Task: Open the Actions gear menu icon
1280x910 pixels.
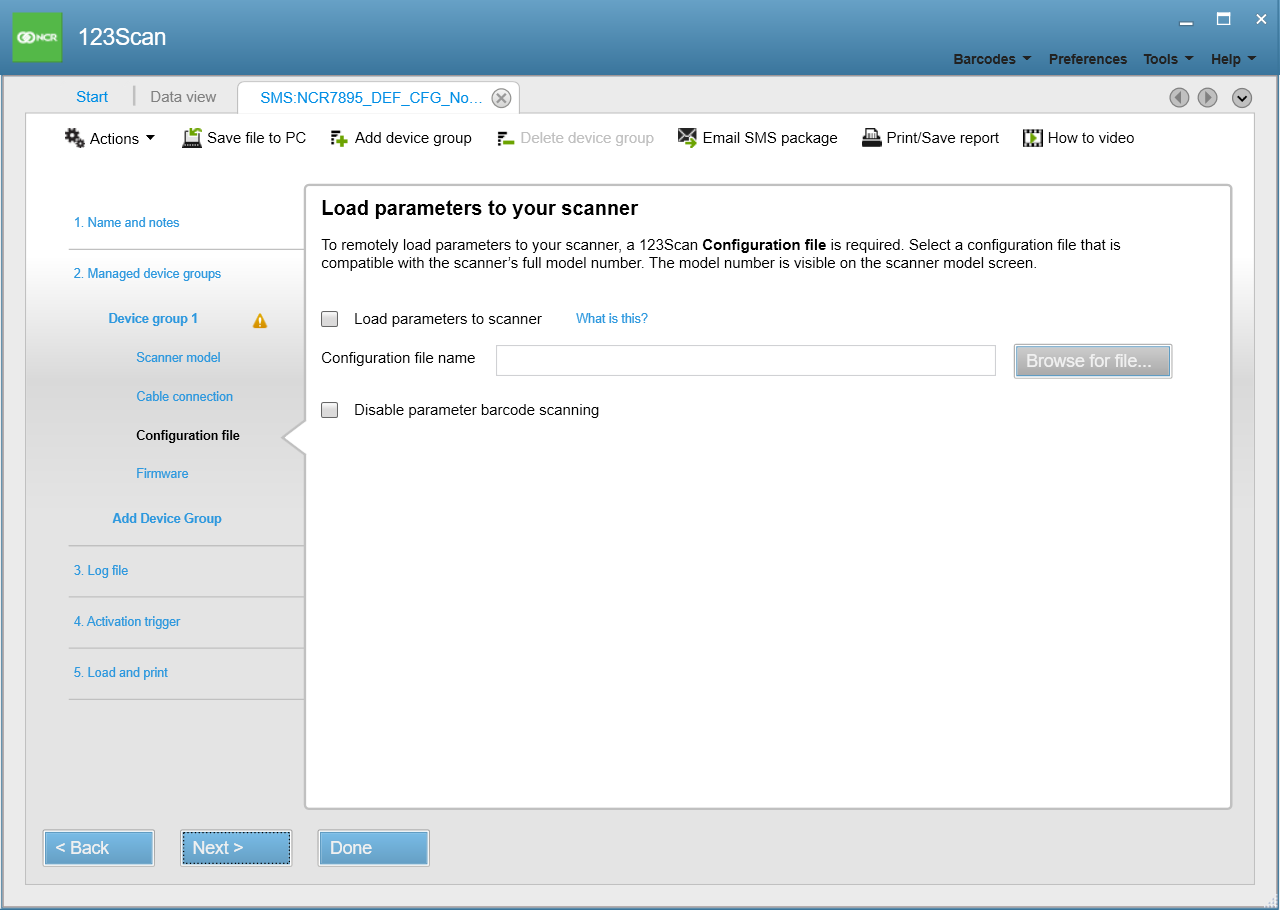Action: 75,138
